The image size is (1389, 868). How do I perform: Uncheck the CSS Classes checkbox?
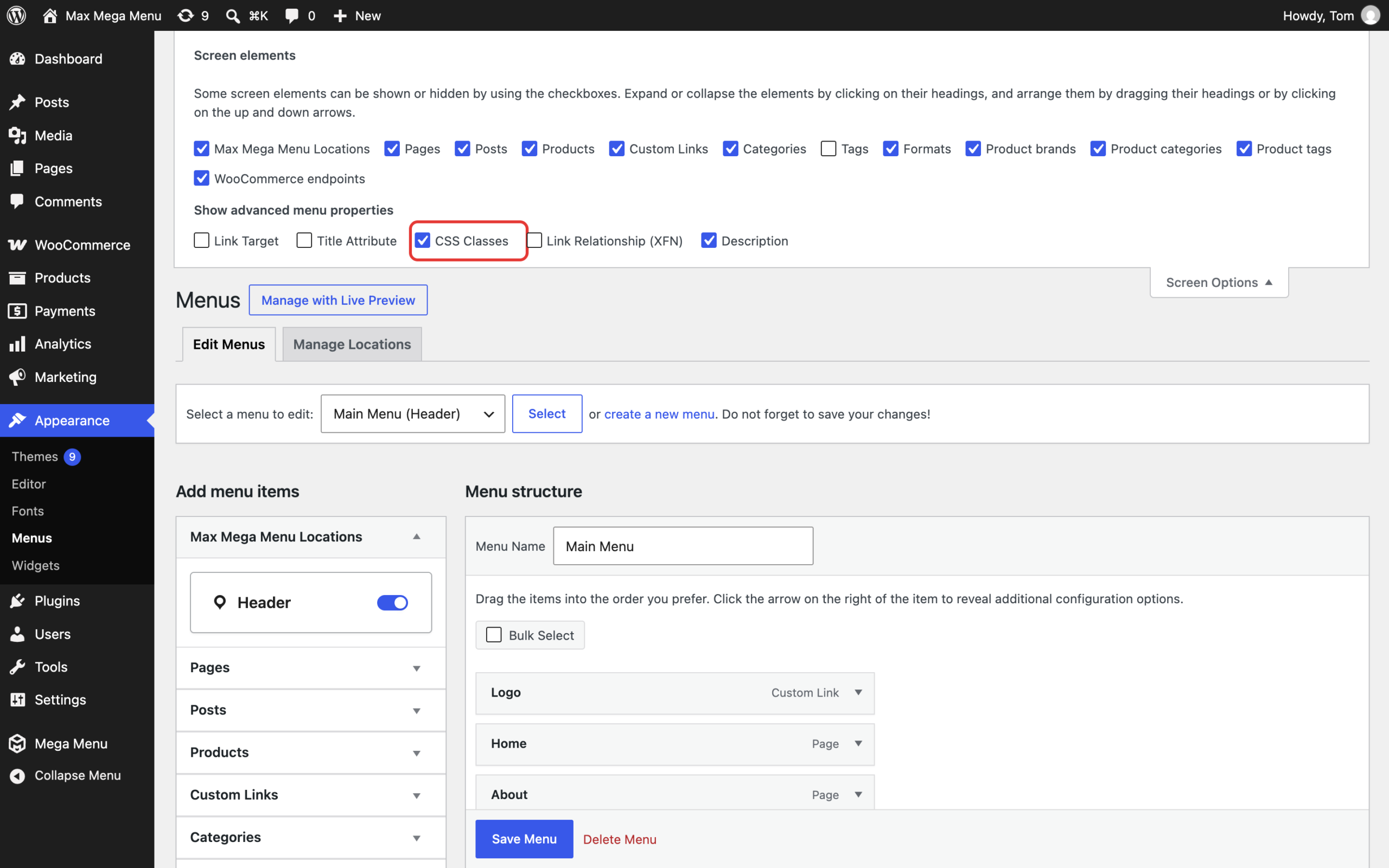click(x=423, y=240)
